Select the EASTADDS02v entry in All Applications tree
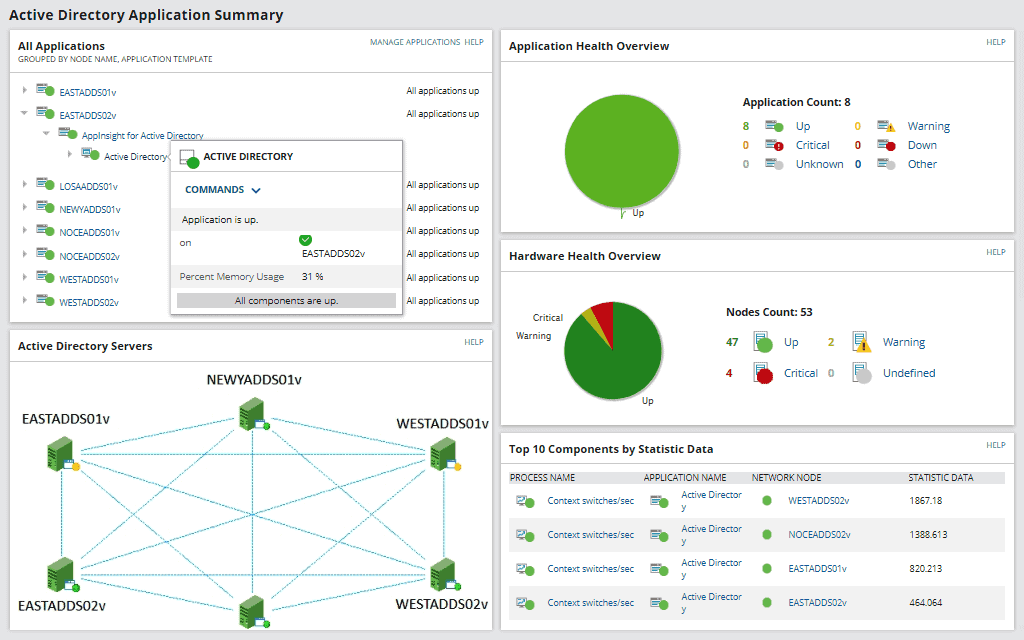This screenshot has height=640, width=1024. (90, 114)
